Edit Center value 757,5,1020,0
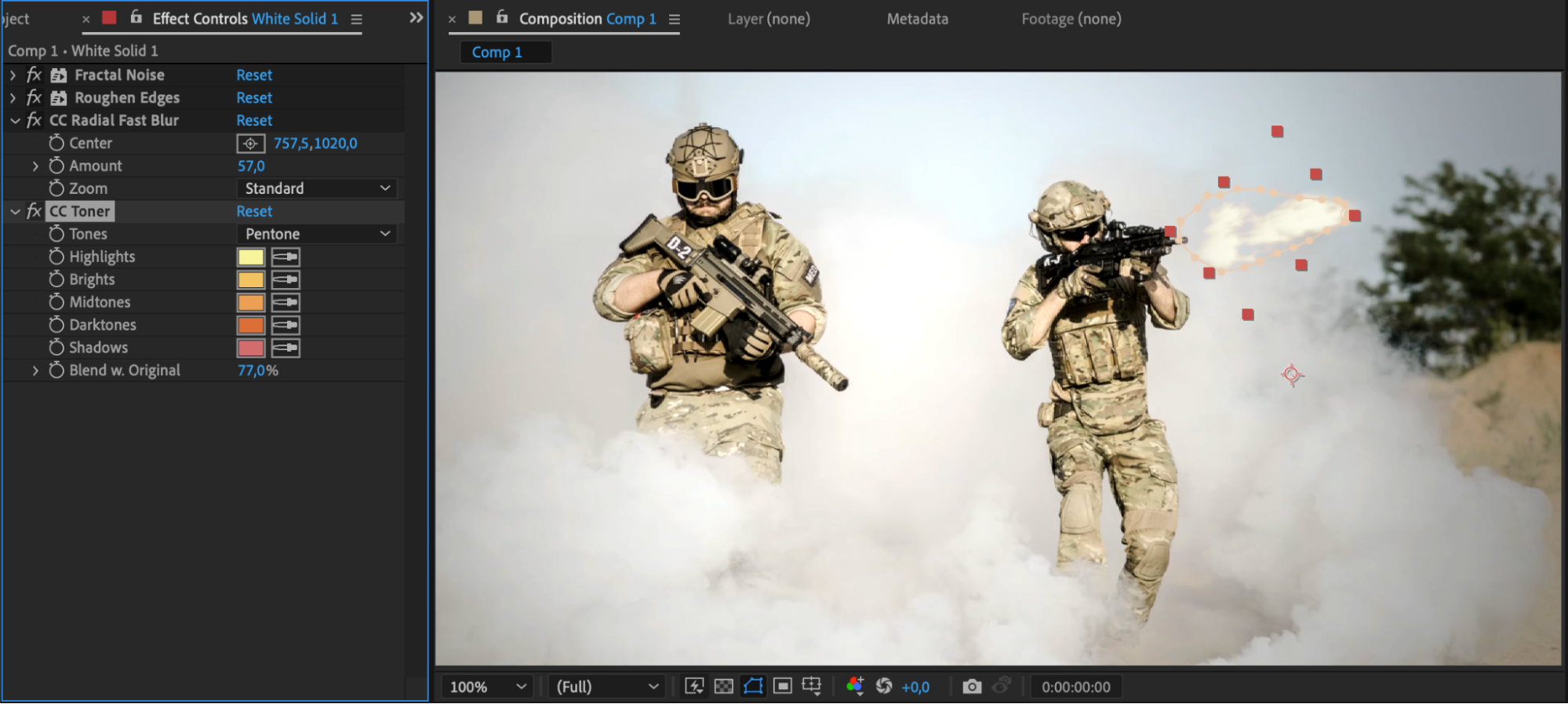 click(315, 144)
